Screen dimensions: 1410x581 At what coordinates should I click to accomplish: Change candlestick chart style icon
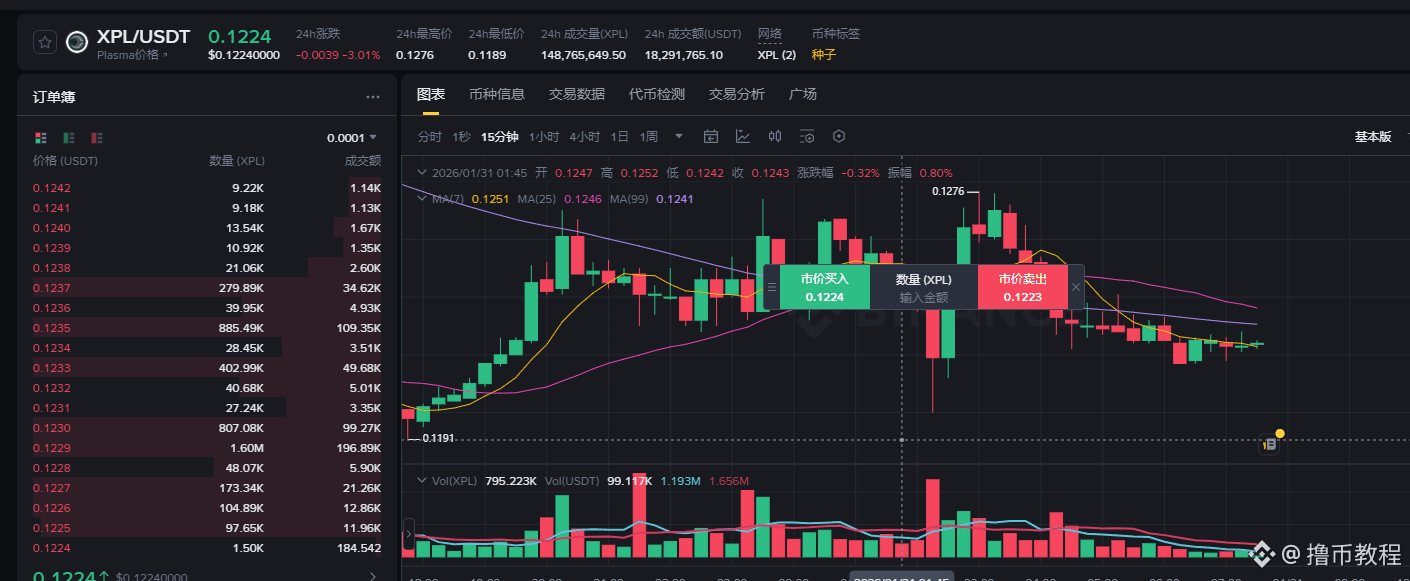(775, 136)
